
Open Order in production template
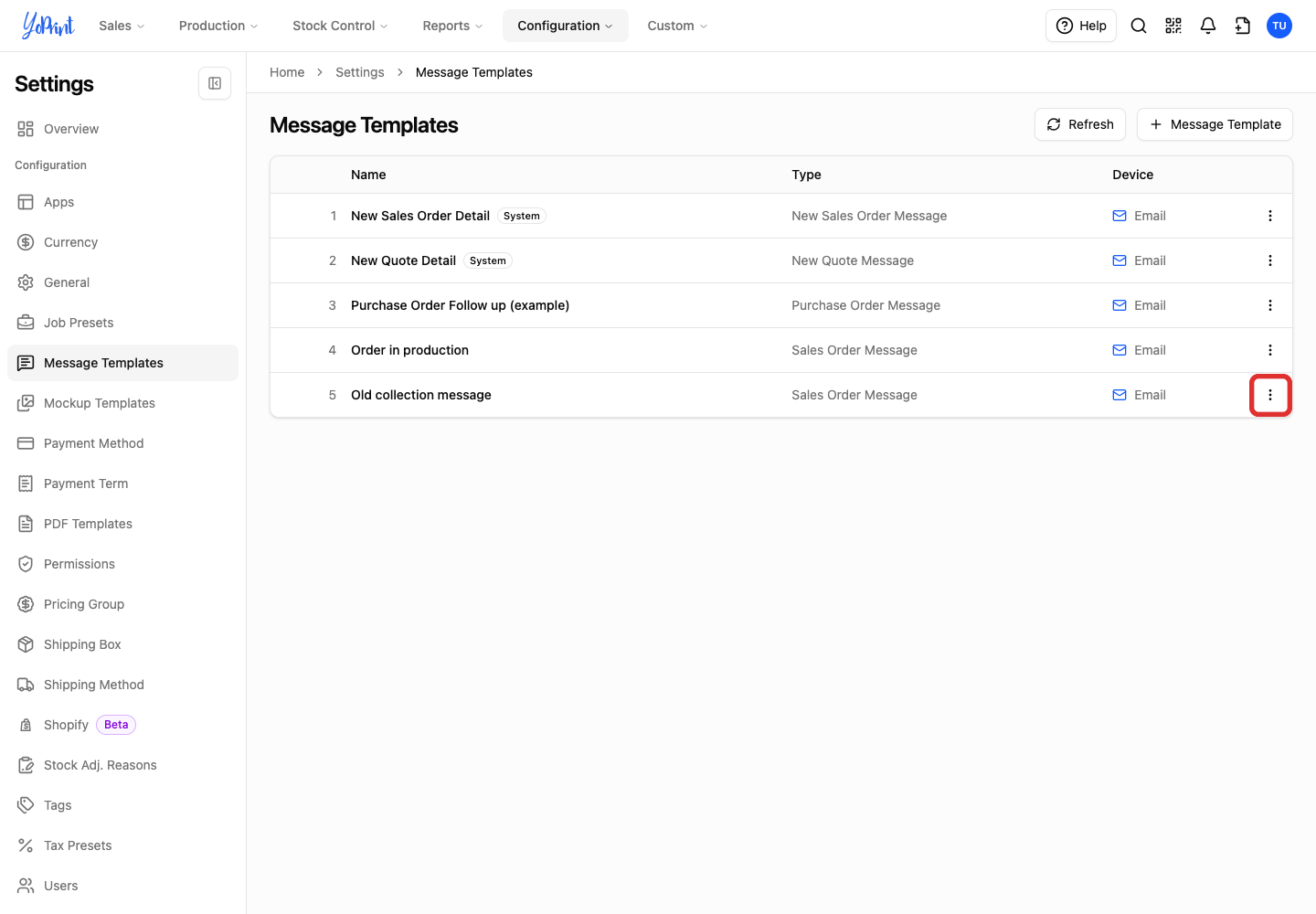tap(409, 350)
